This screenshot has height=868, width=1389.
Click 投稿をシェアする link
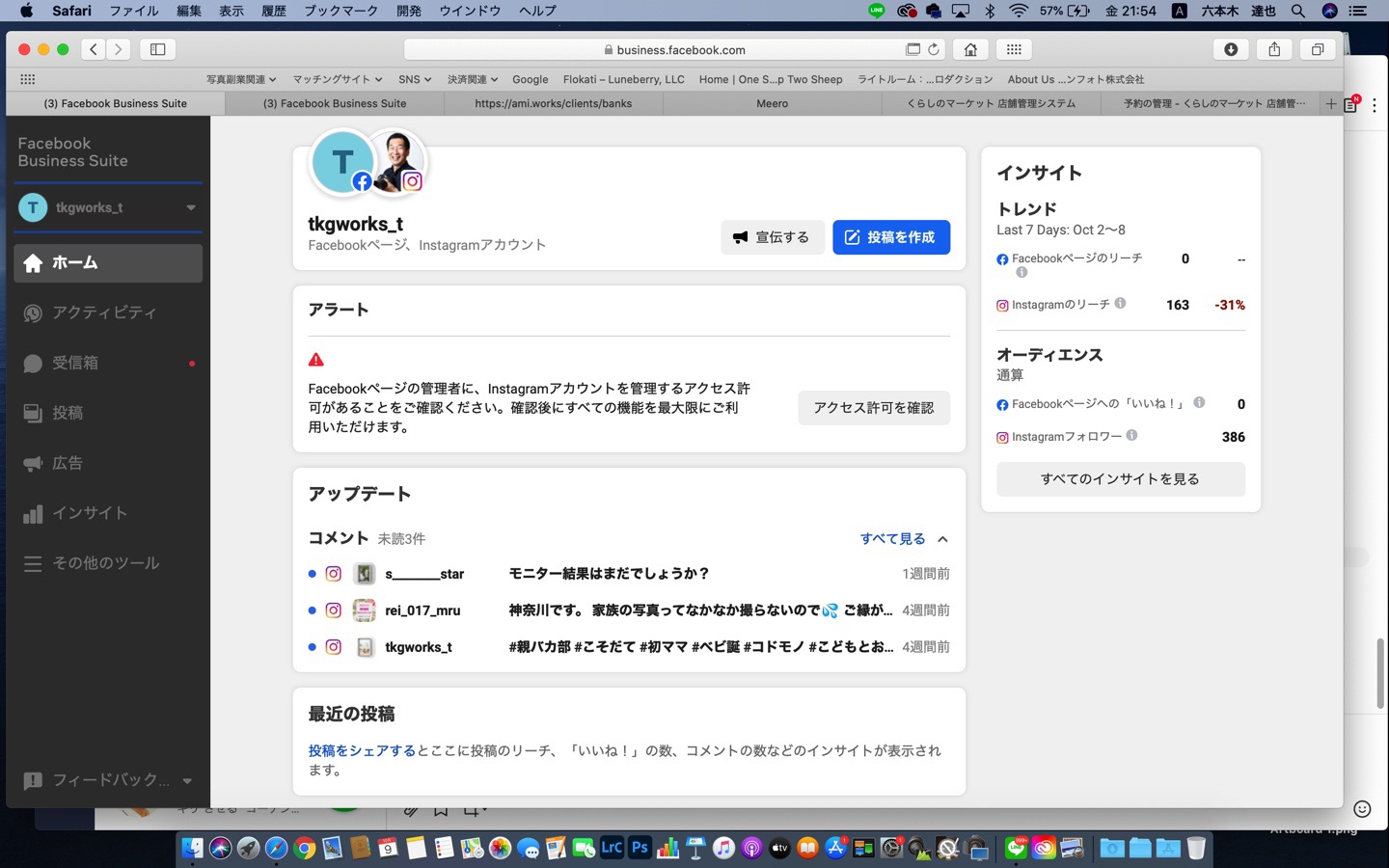(362, 750)
